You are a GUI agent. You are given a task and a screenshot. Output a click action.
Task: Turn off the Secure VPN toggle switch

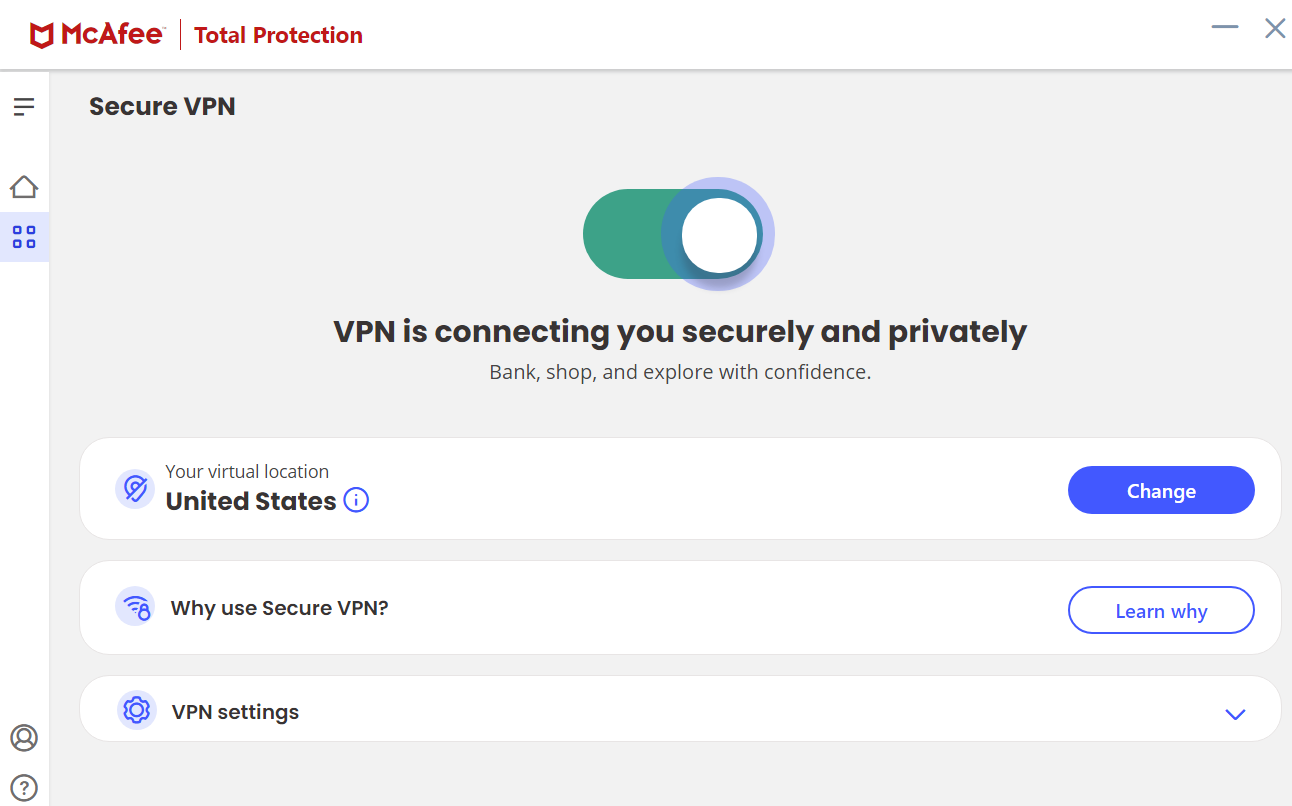tap(676, 234)
